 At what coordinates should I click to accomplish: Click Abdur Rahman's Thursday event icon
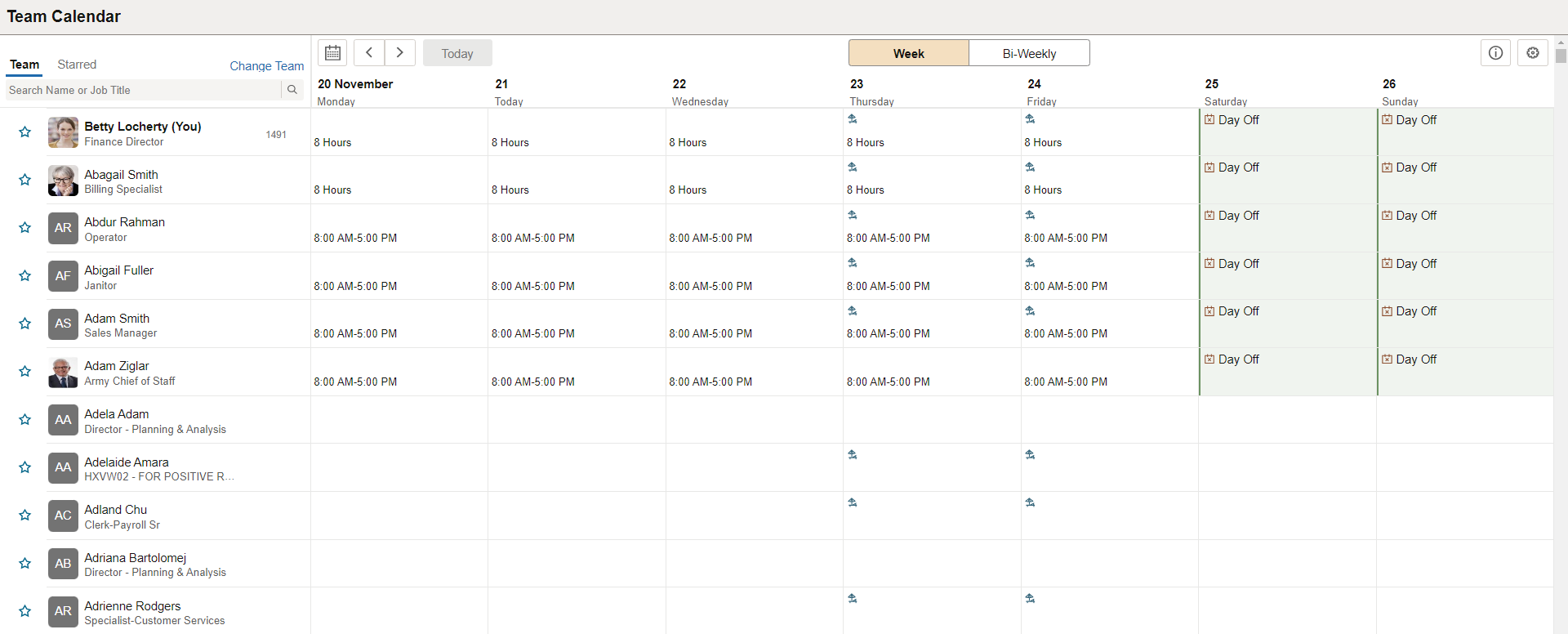tap(853, 216)
